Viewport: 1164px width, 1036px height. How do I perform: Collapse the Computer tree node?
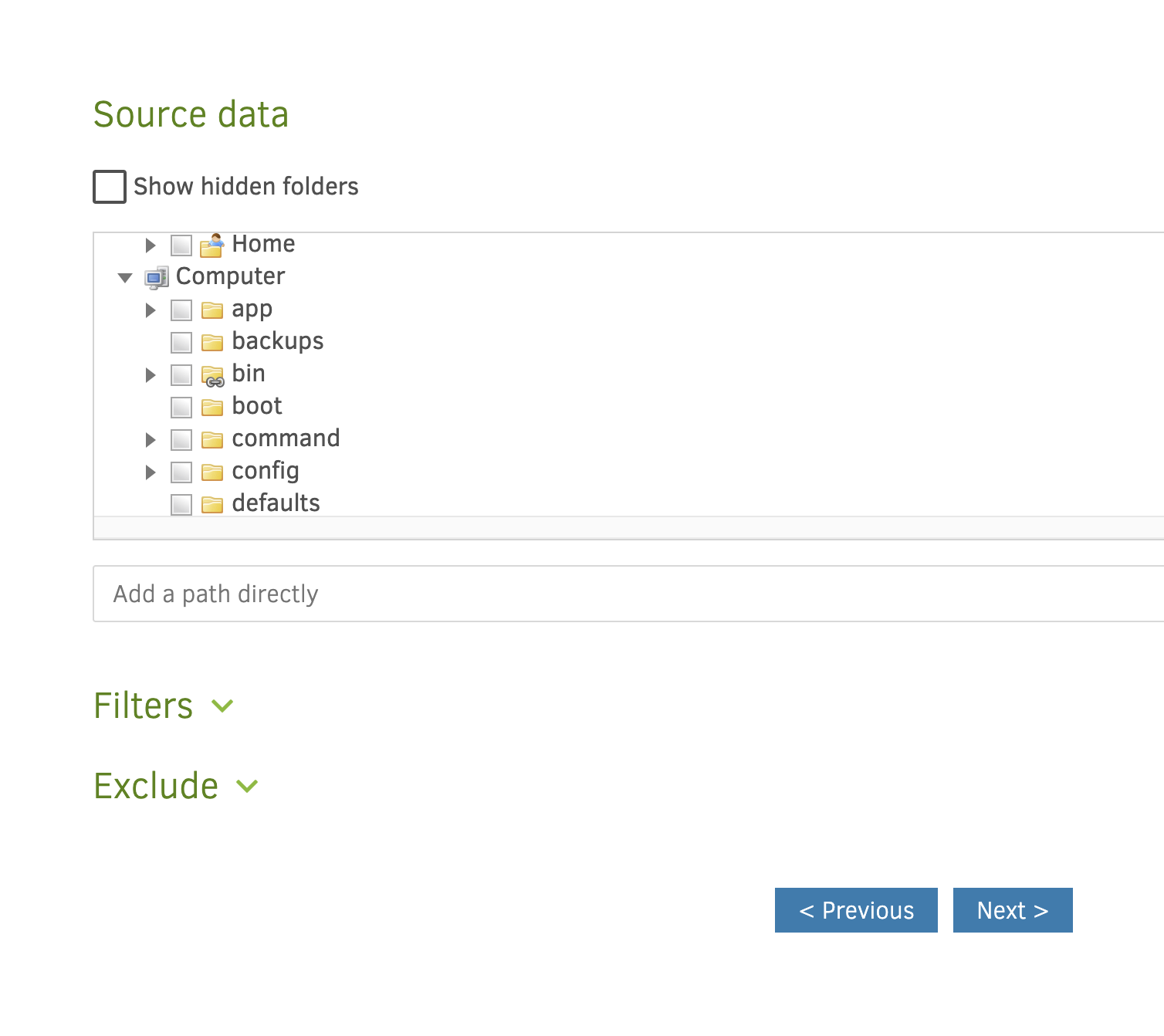click(x=125, y=278)
